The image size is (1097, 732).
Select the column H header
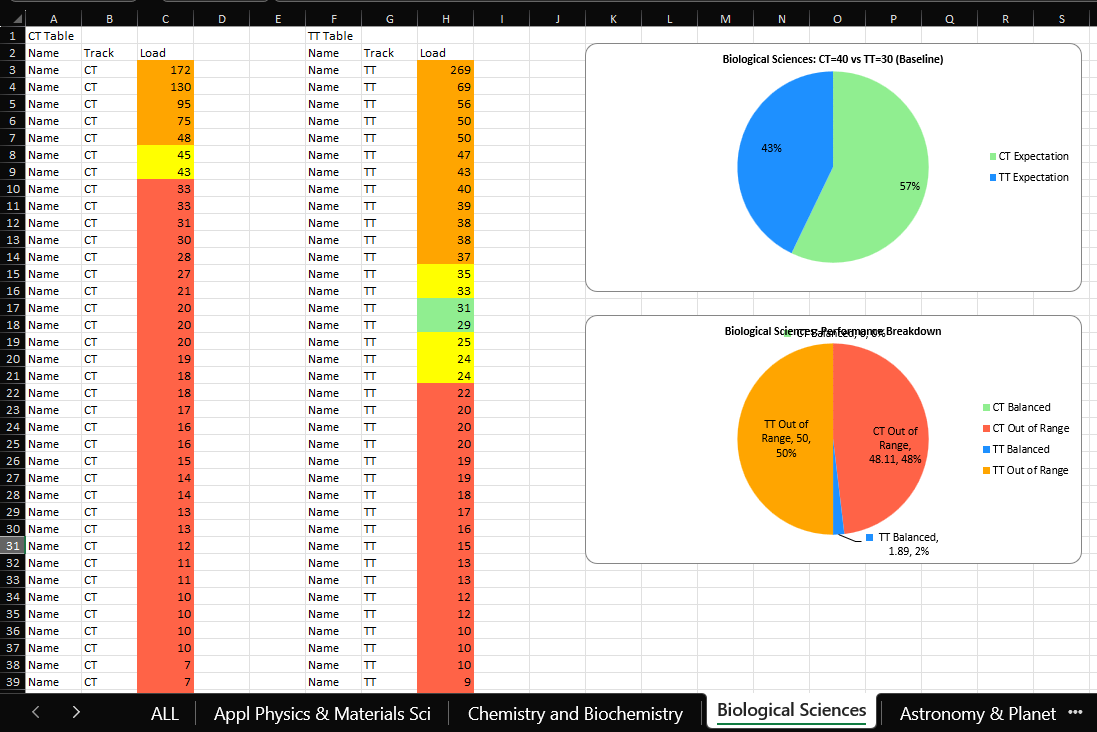click(x=445, y=18)
